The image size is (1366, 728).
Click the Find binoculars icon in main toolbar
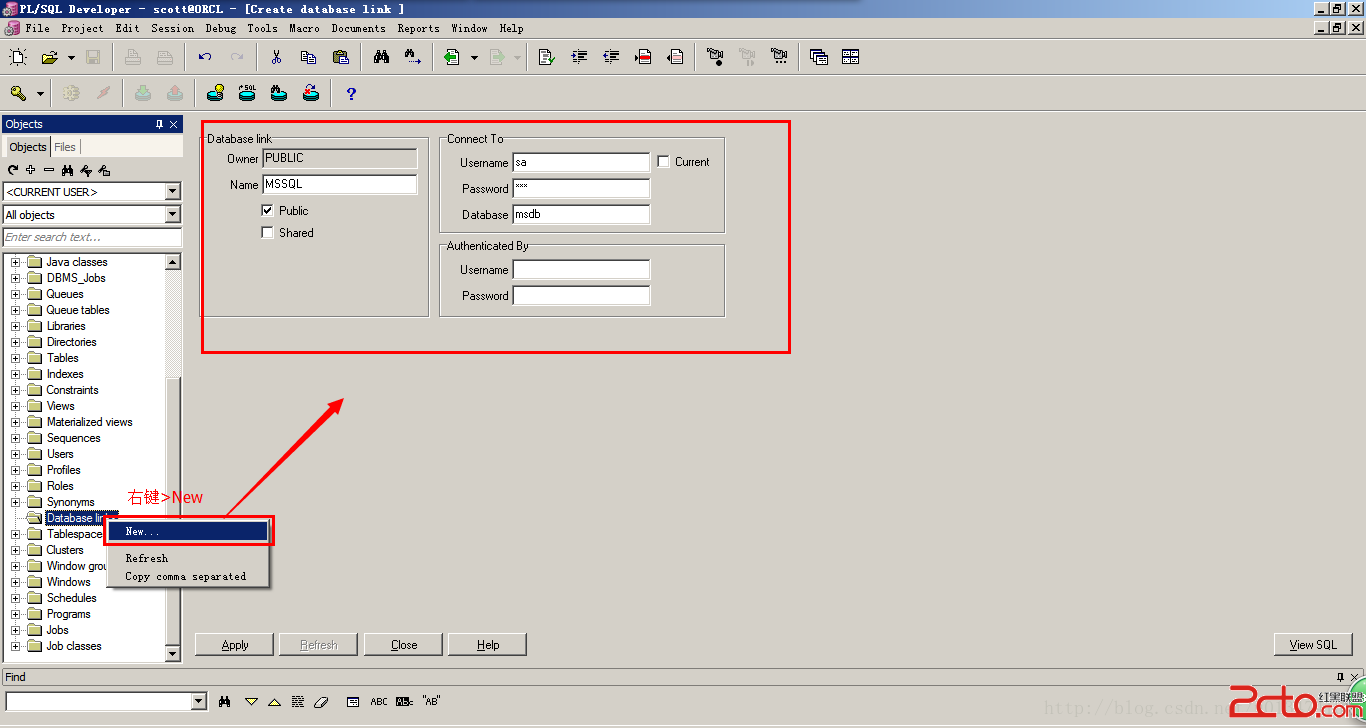381,57
